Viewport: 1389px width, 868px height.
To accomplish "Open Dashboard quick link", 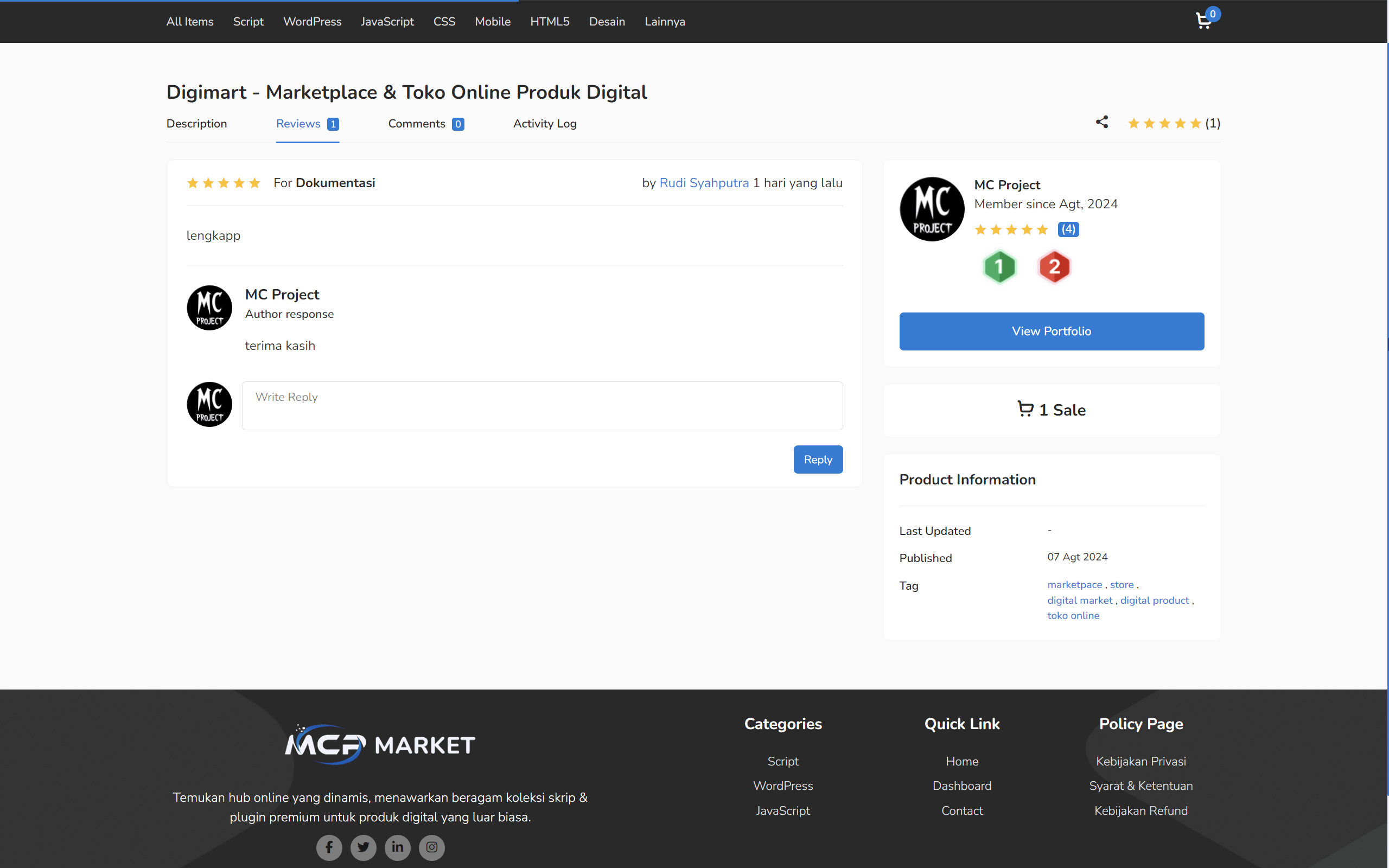I will (962, 786).
